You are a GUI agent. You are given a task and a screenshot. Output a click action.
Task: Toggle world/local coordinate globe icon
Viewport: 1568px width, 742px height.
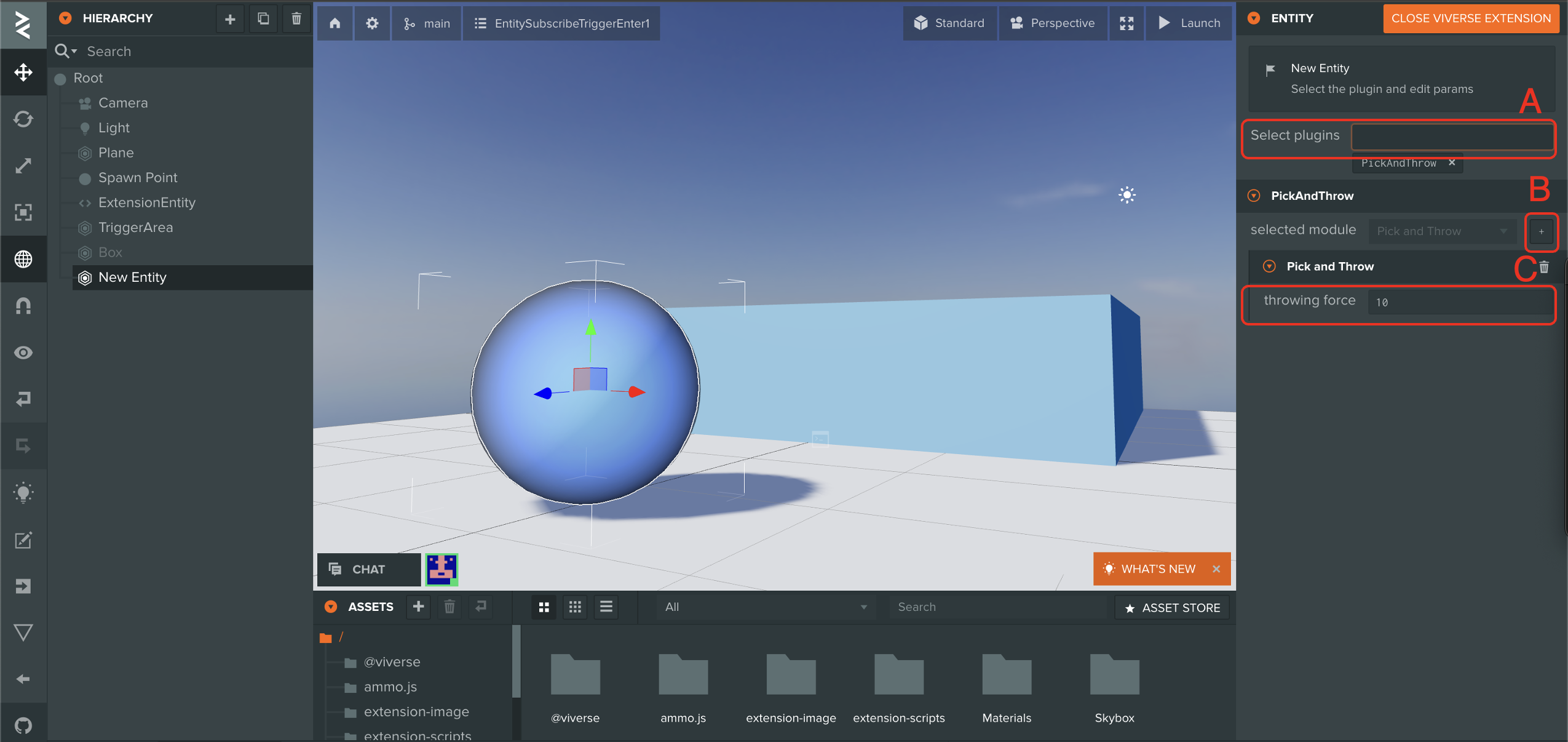(23, 259)
